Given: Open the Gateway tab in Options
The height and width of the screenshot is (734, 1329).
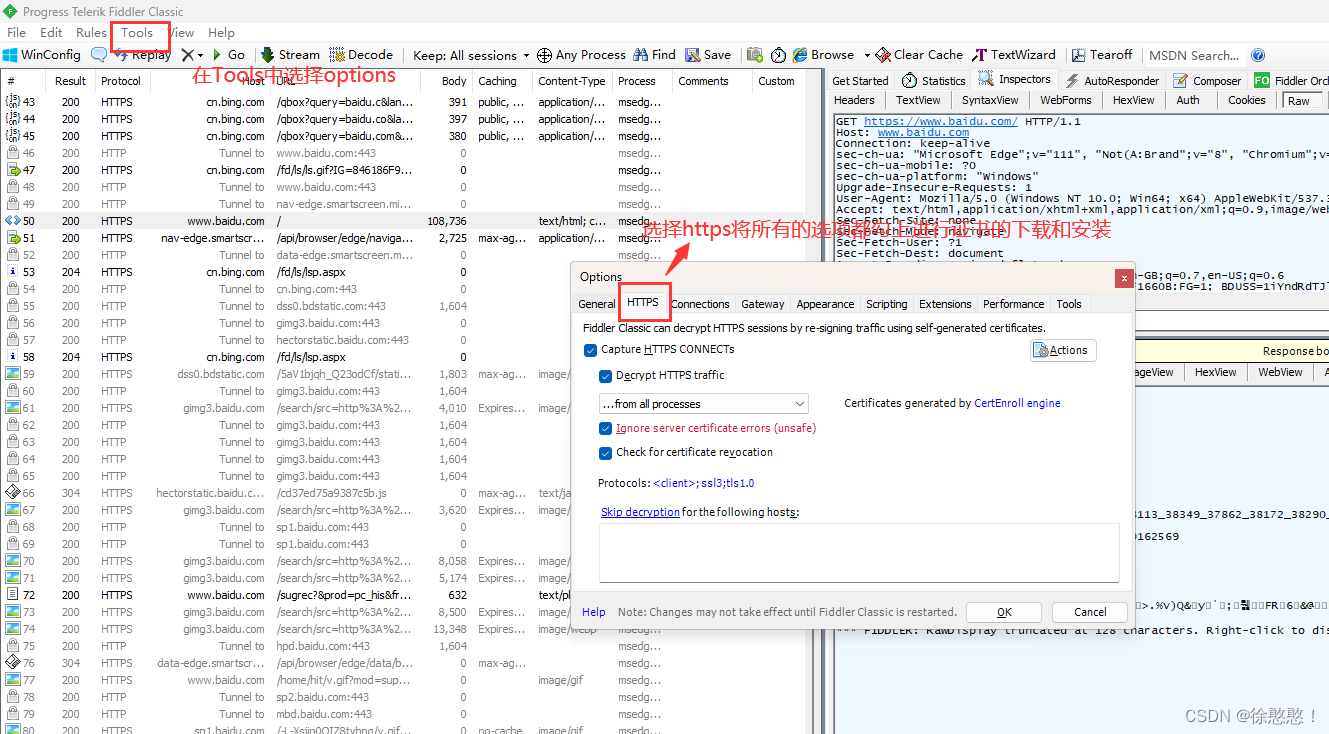Looking at the screenshot, I should (763, 304).
